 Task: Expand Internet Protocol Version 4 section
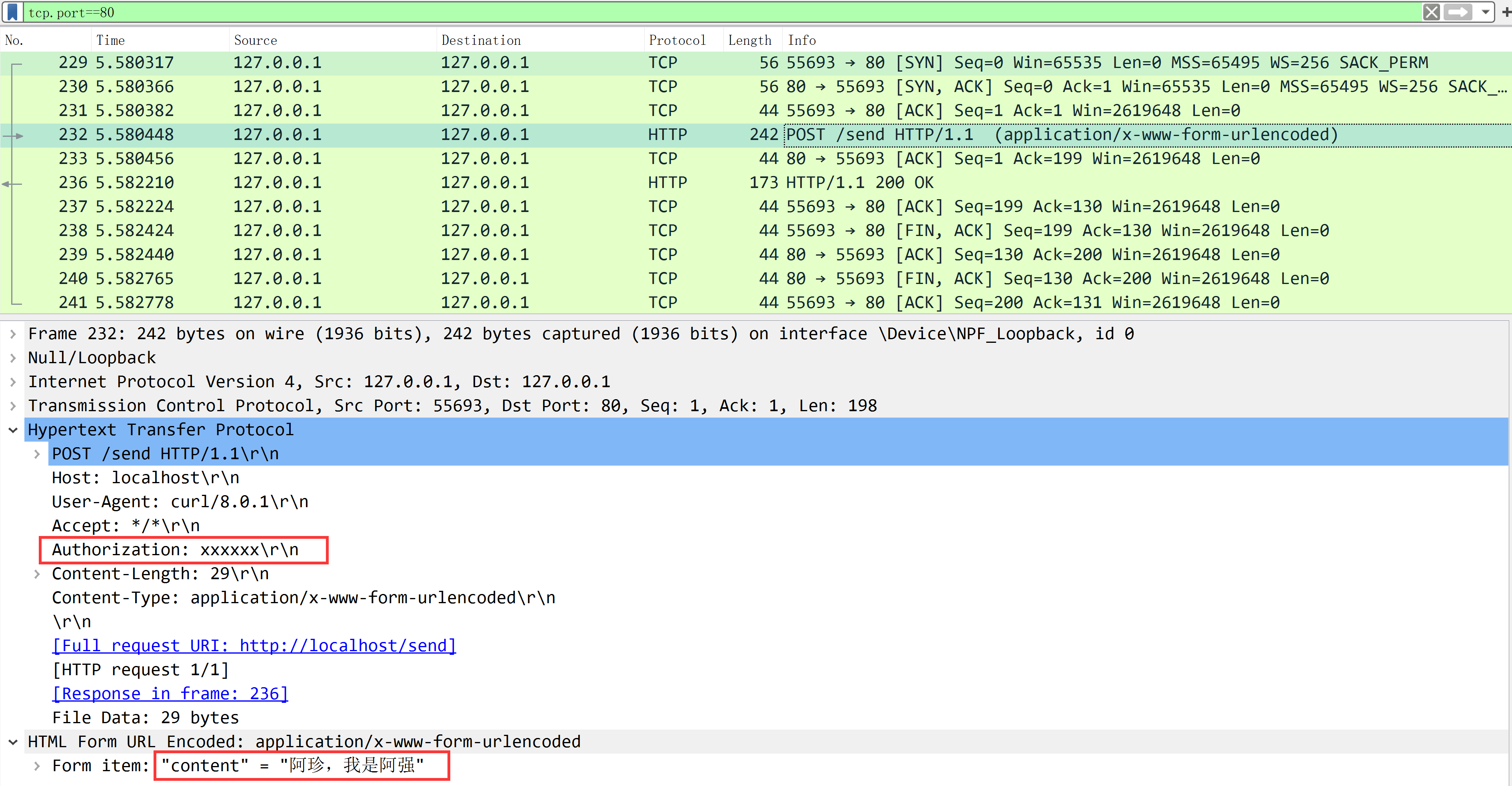[x=13, y=382]
